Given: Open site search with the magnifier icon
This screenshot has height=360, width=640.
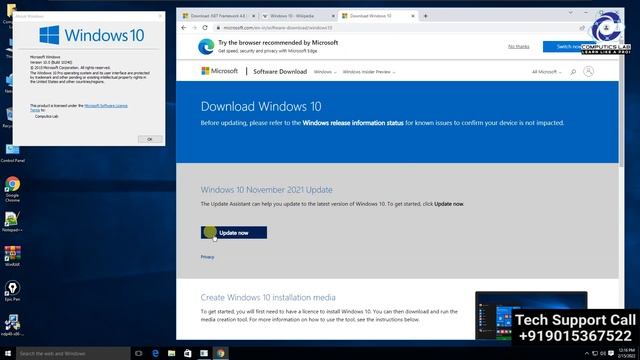Looking at the screenshot, I should (573, 72).
